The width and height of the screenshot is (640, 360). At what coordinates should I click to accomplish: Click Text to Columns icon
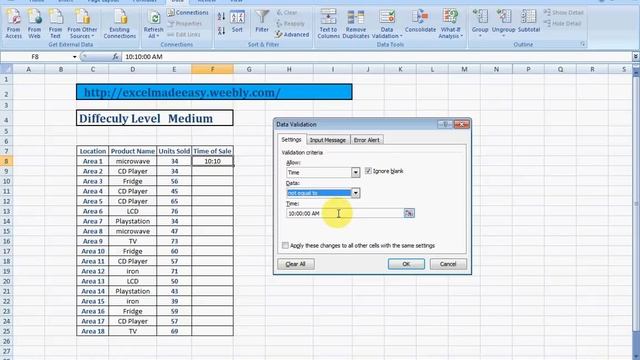tap(328, 24)
